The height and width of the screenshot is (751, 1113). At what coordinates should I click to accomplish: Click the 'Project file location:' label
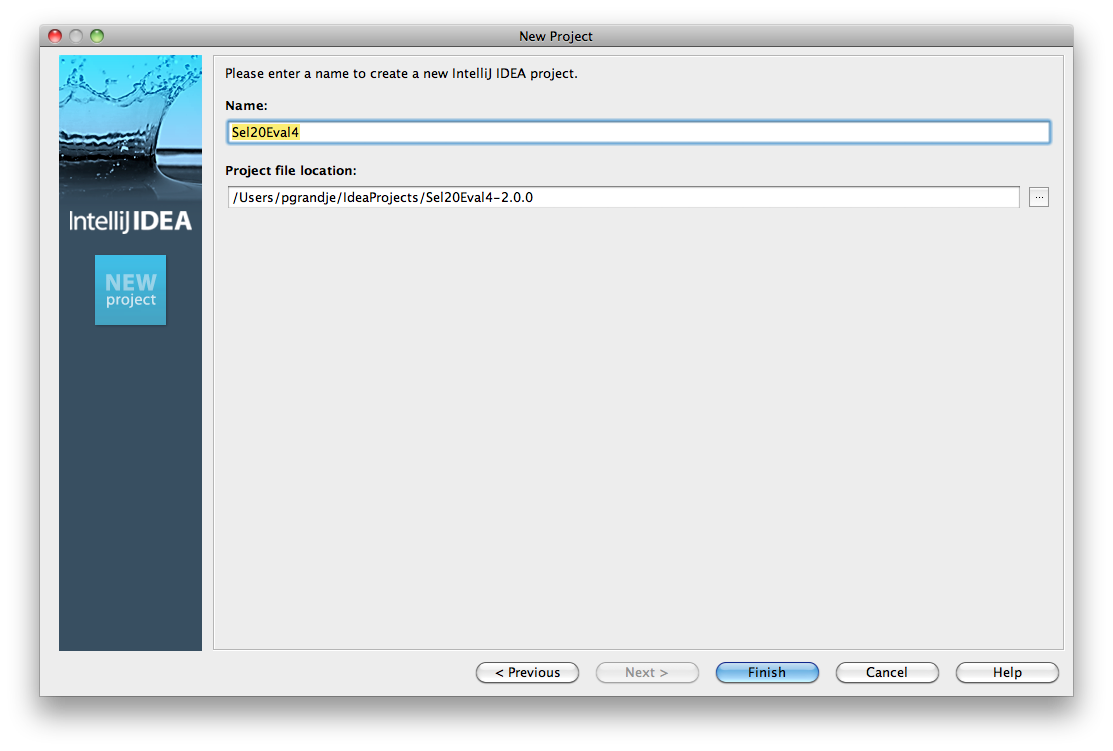pyautogui.click(x=291, y=170)
